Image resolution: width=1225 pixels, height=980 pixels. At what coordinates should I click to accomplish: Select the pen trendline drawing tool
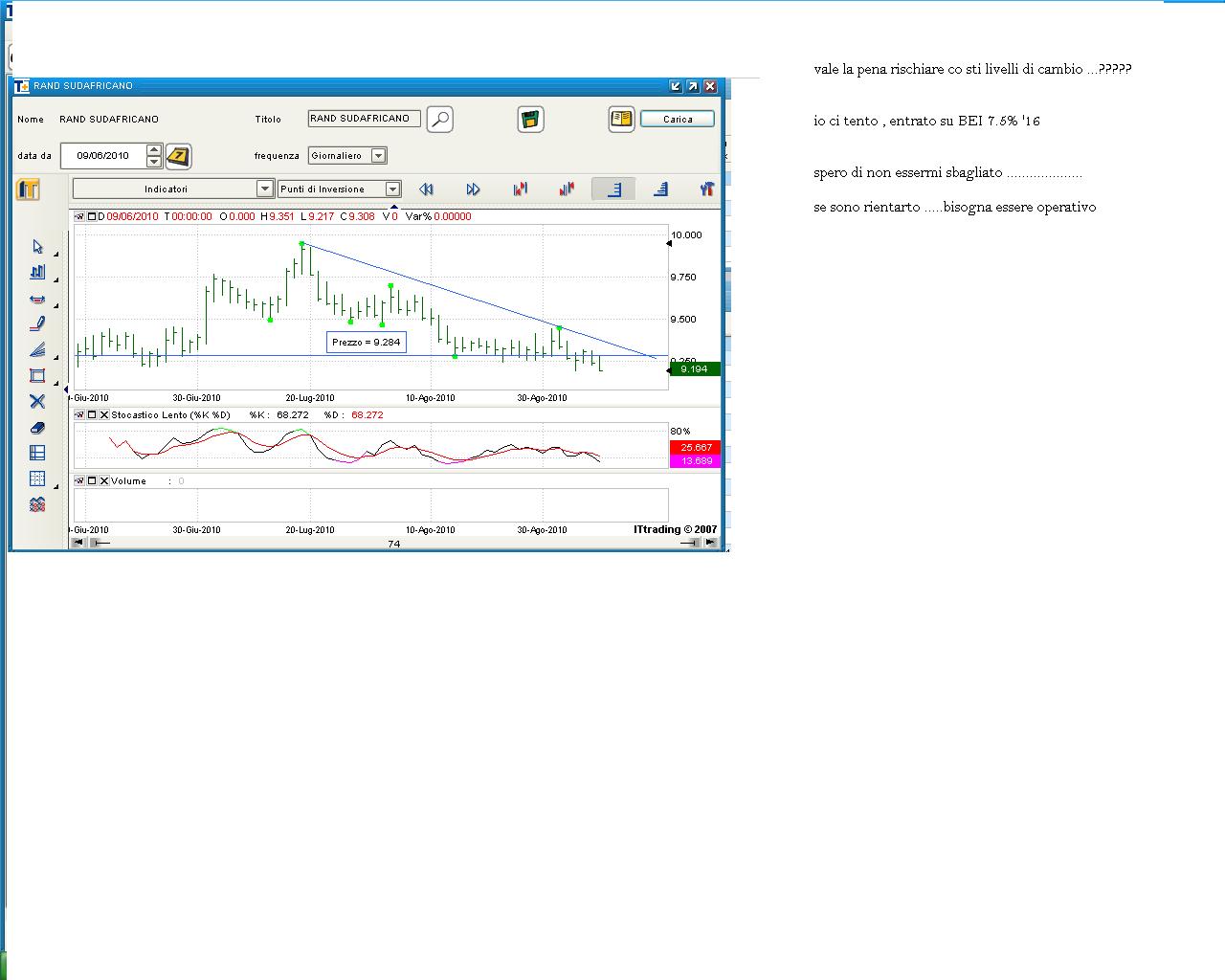point(37,323)
